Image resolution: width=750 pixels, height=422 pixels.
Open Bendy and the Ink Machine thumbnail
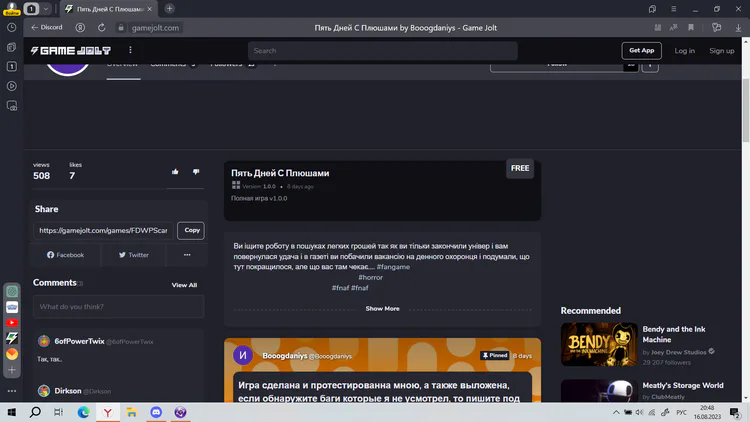(599, 344)
